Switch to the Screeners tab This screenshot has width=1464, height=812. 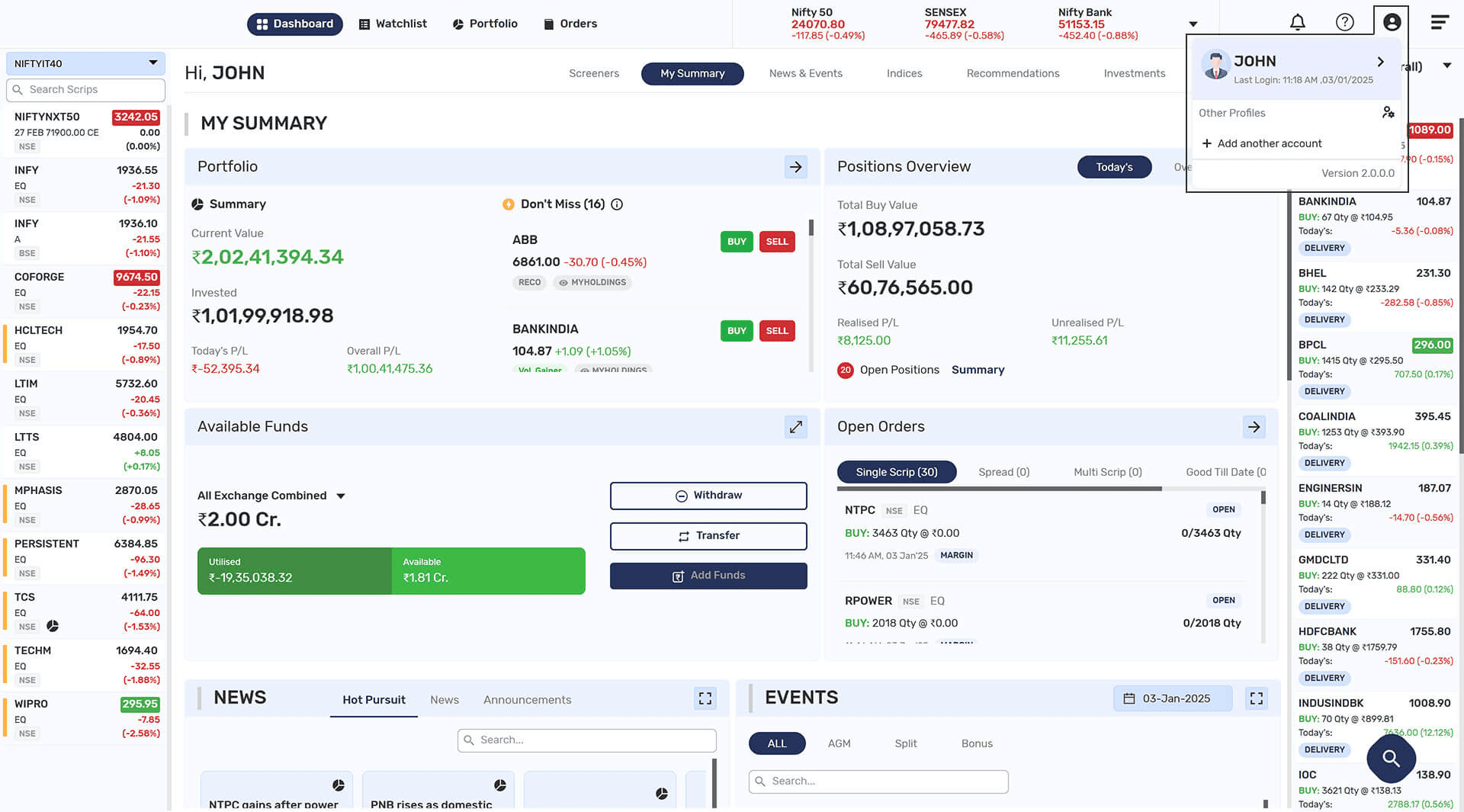click(594, 73)
